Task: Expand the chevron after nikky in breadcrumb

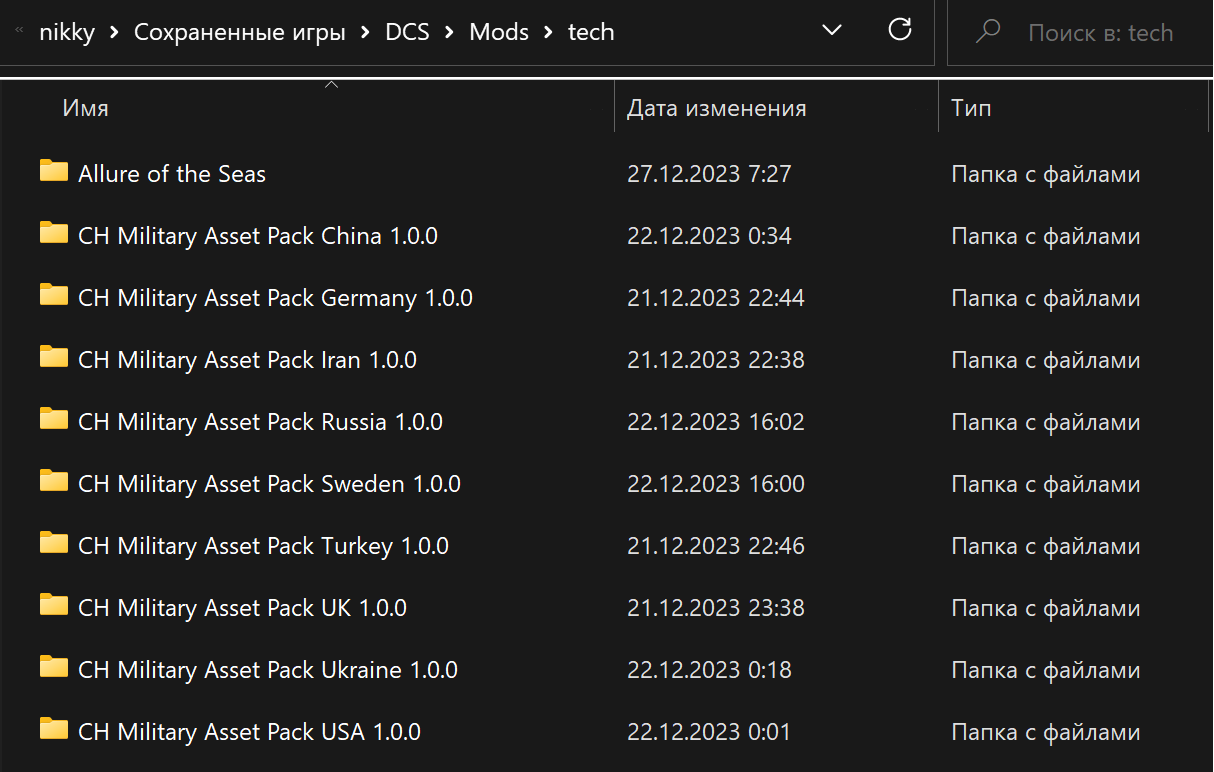Action: tap(114, 33)
